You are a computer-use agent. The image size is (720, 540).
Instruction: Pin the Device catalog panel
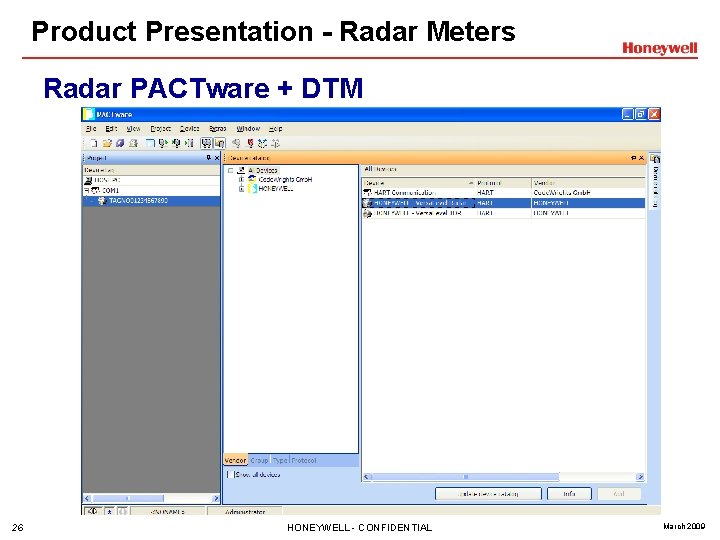(x=634, y=158)
